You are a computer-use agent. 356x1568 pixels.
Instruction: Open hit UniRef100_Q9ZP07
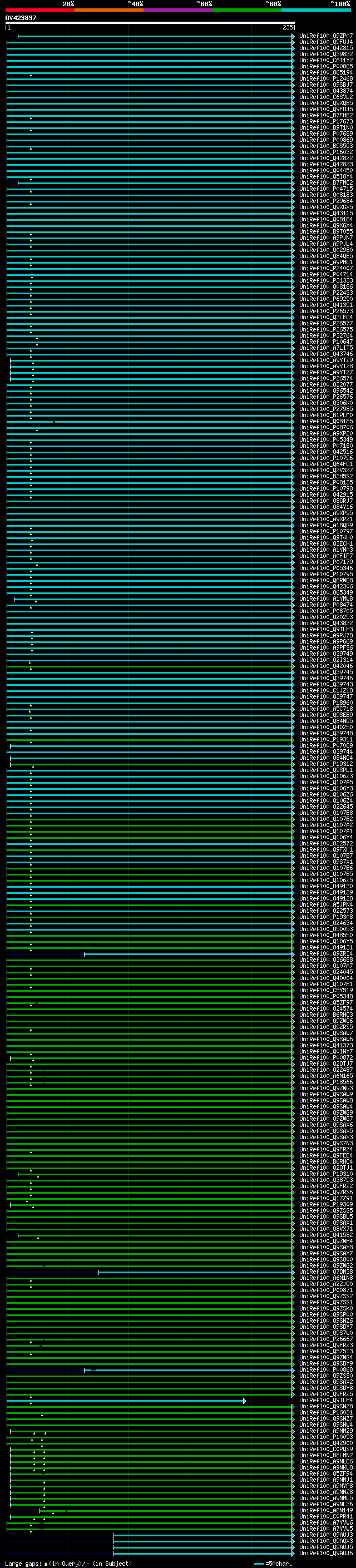pos(325,36)
